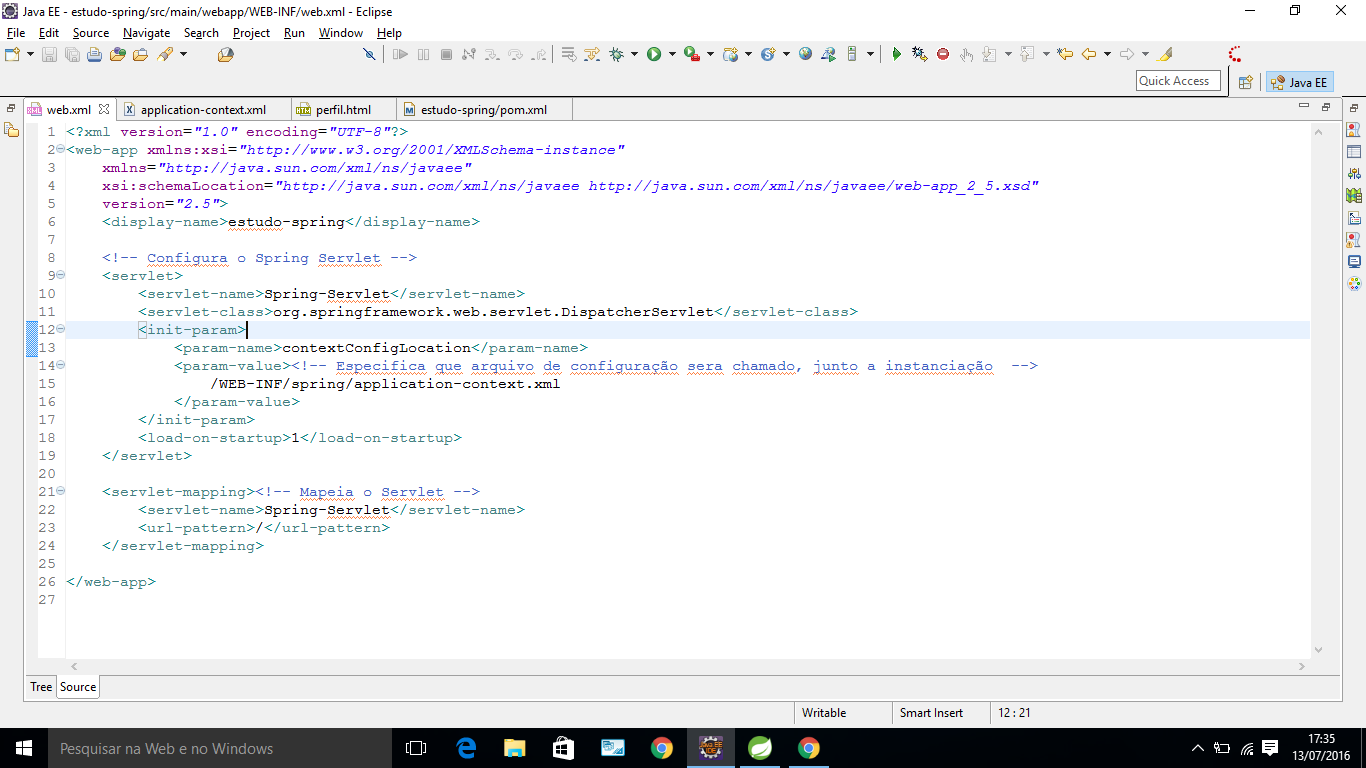Click the Back navigation yellow arrow

coord(1089,54)
